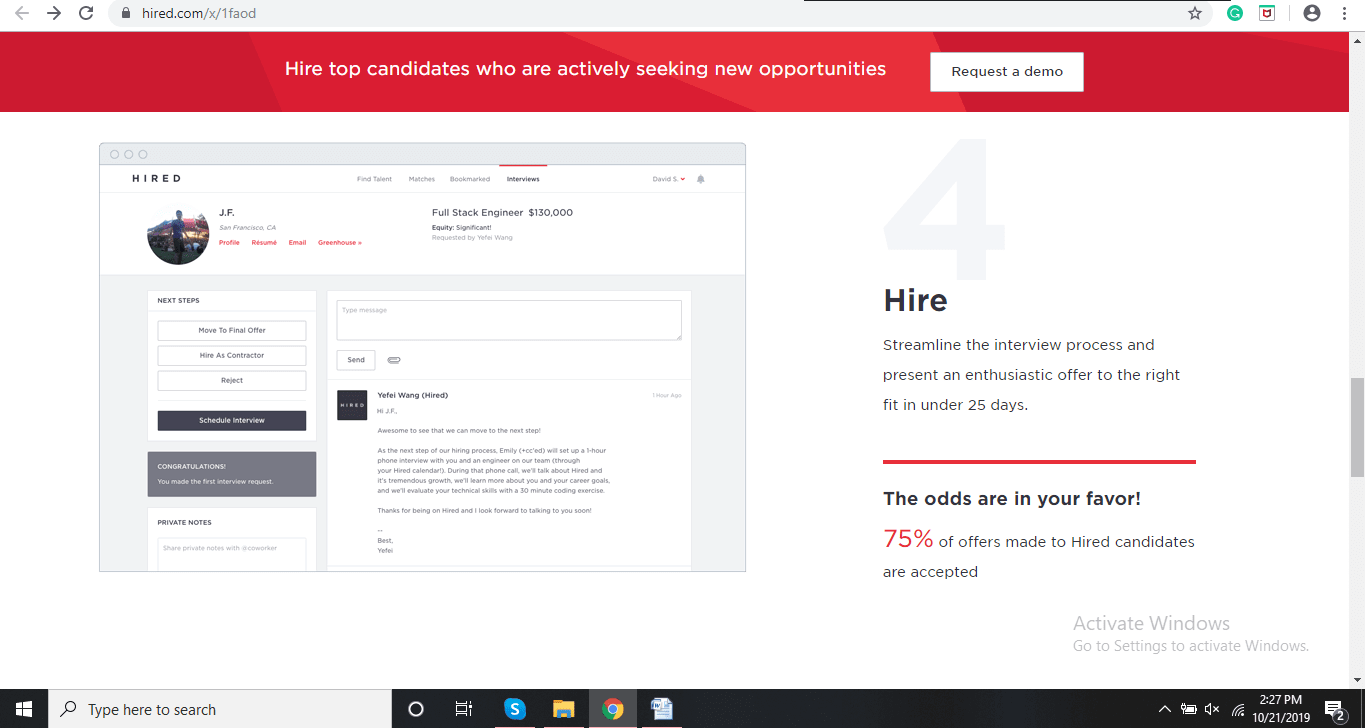
Task: Click the Hire heading text
Action: point(915,300)
